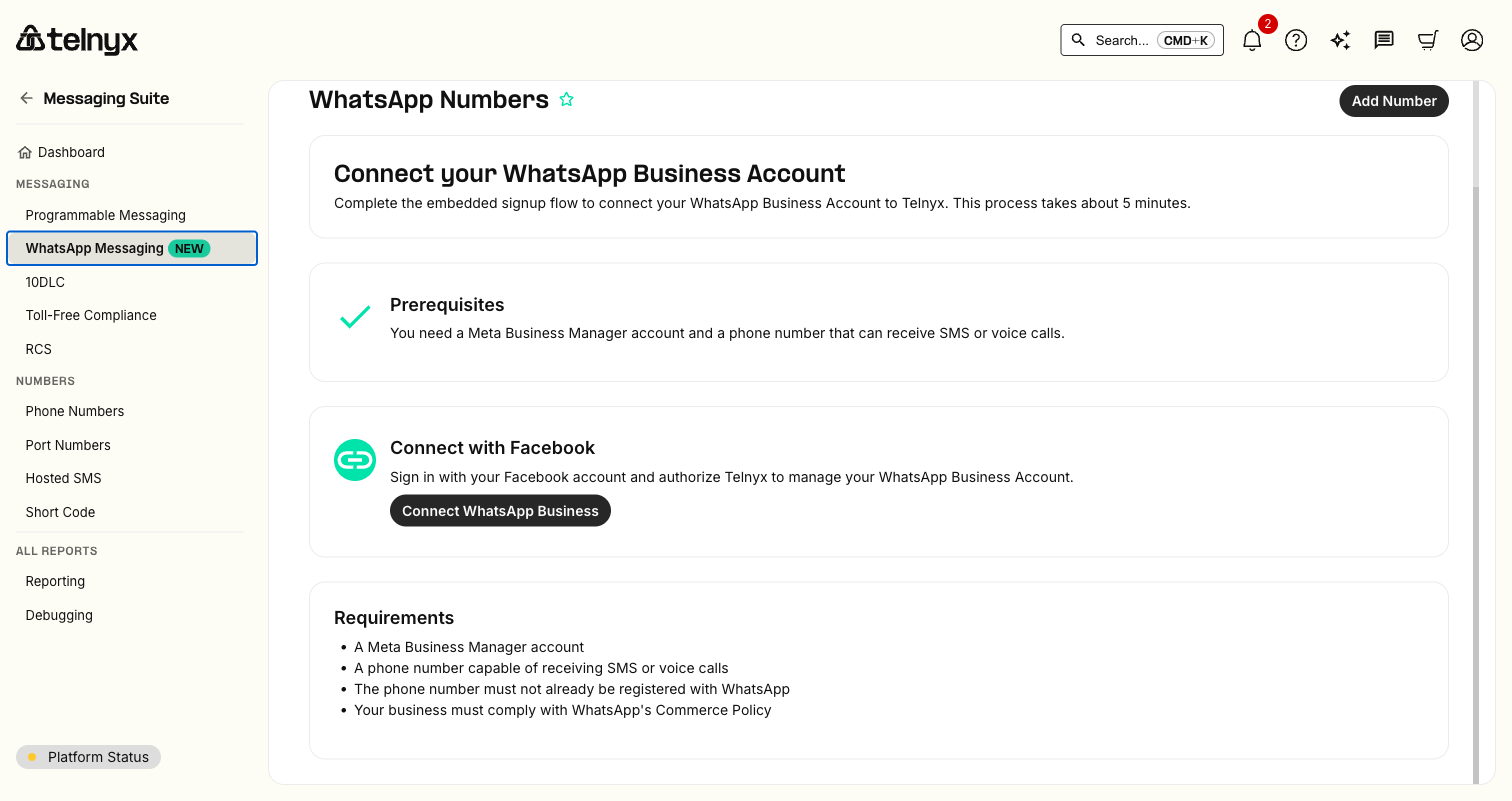Viewport: 1512px width, 801px height.
Task: Open Toll-Free Compliance
Action: [x=91, y=315]
